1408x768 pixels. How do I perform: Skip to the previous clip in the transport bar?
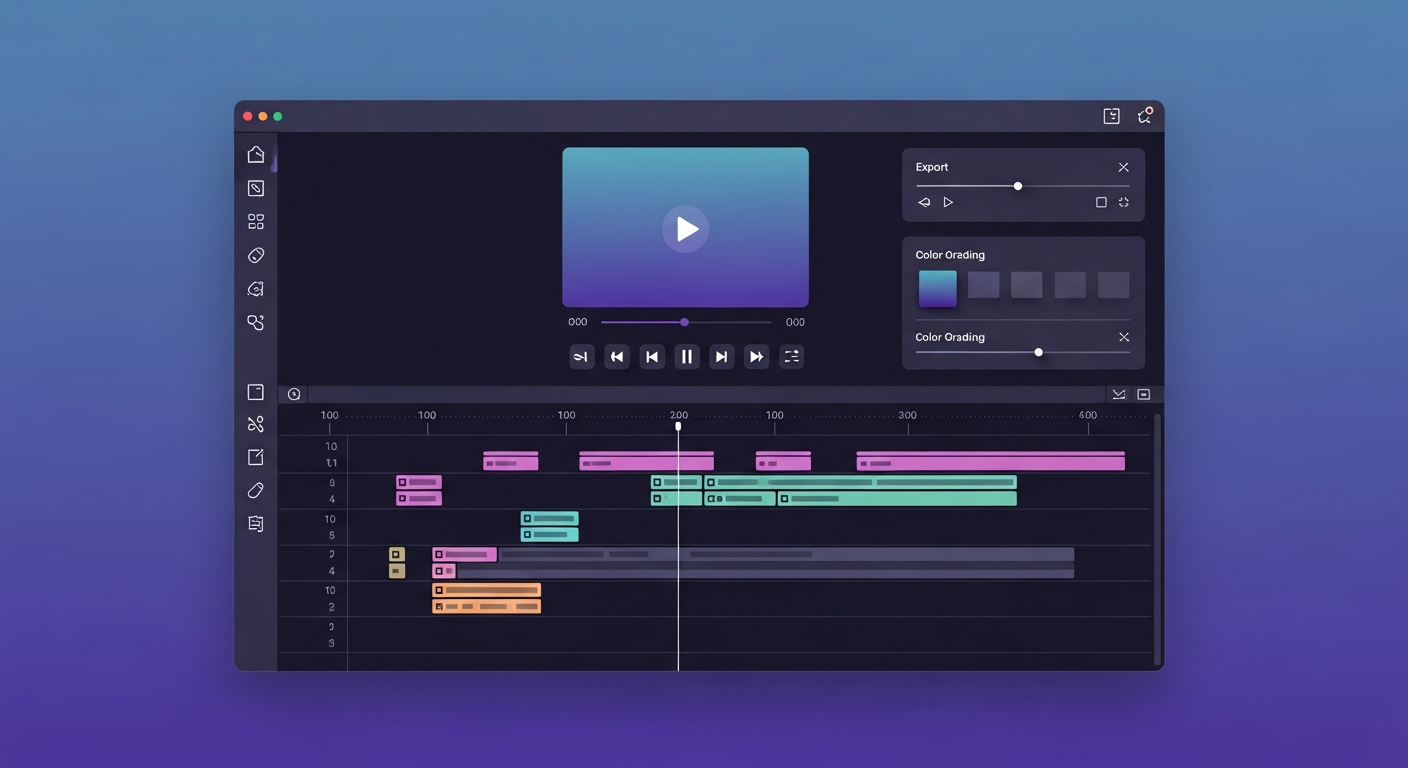coord(652,357)
